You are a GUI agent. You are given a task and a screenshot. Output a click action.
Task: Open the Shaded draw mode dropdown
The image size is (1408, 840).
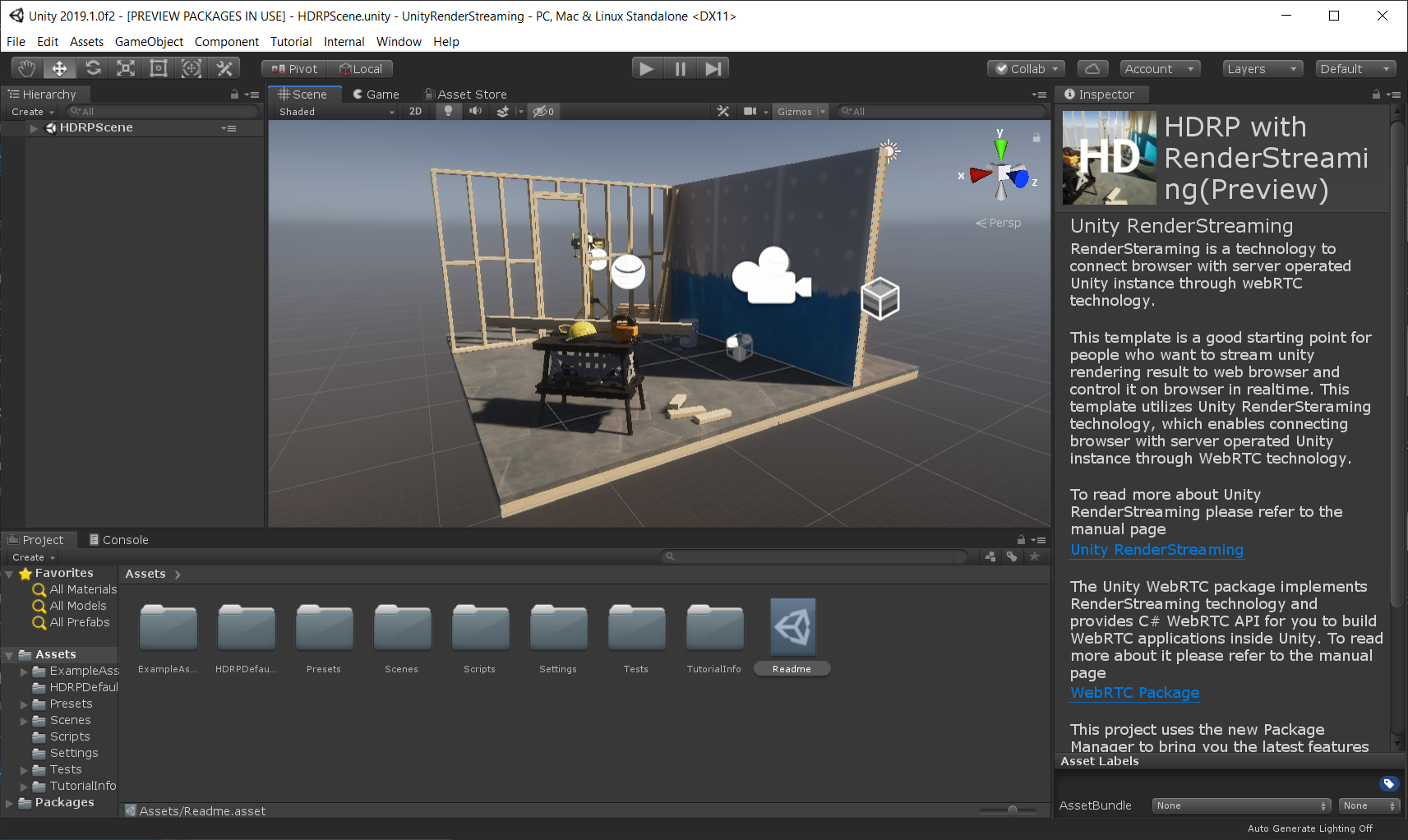(x=335, y=112)
